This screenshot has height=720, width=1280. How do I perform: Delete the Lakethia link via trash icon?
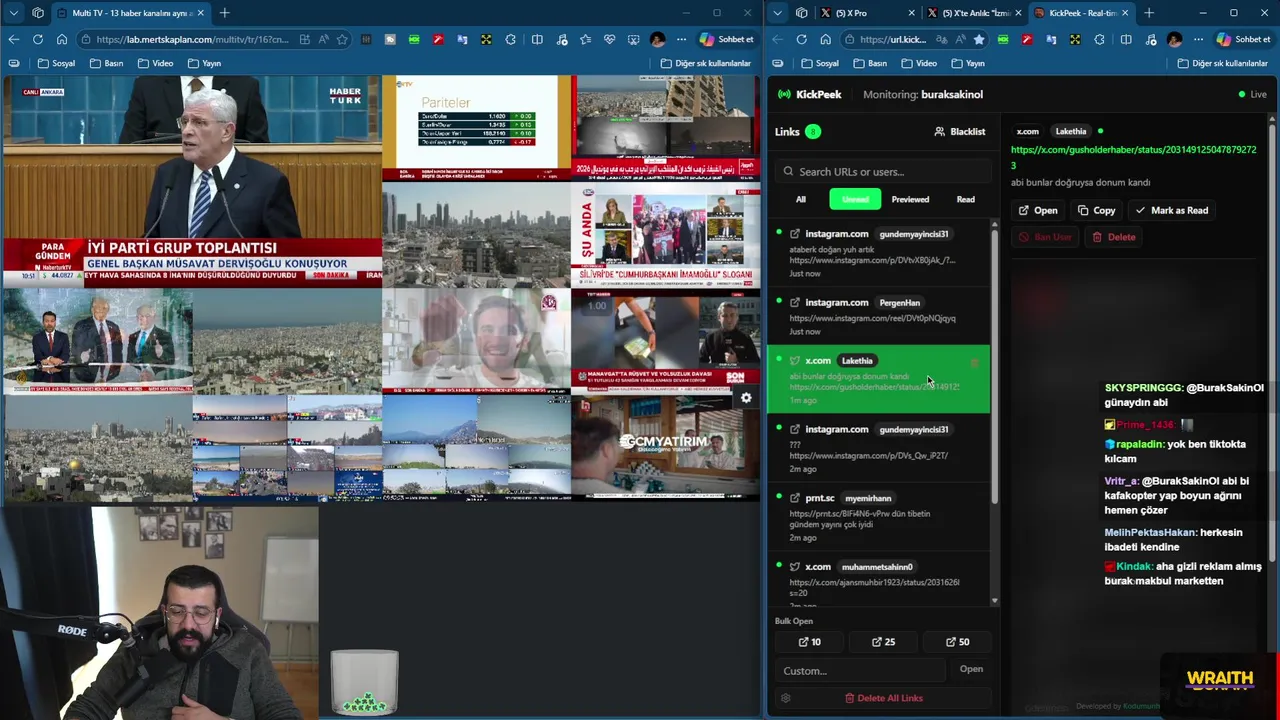pyautogui.click(x=974, y=363)
